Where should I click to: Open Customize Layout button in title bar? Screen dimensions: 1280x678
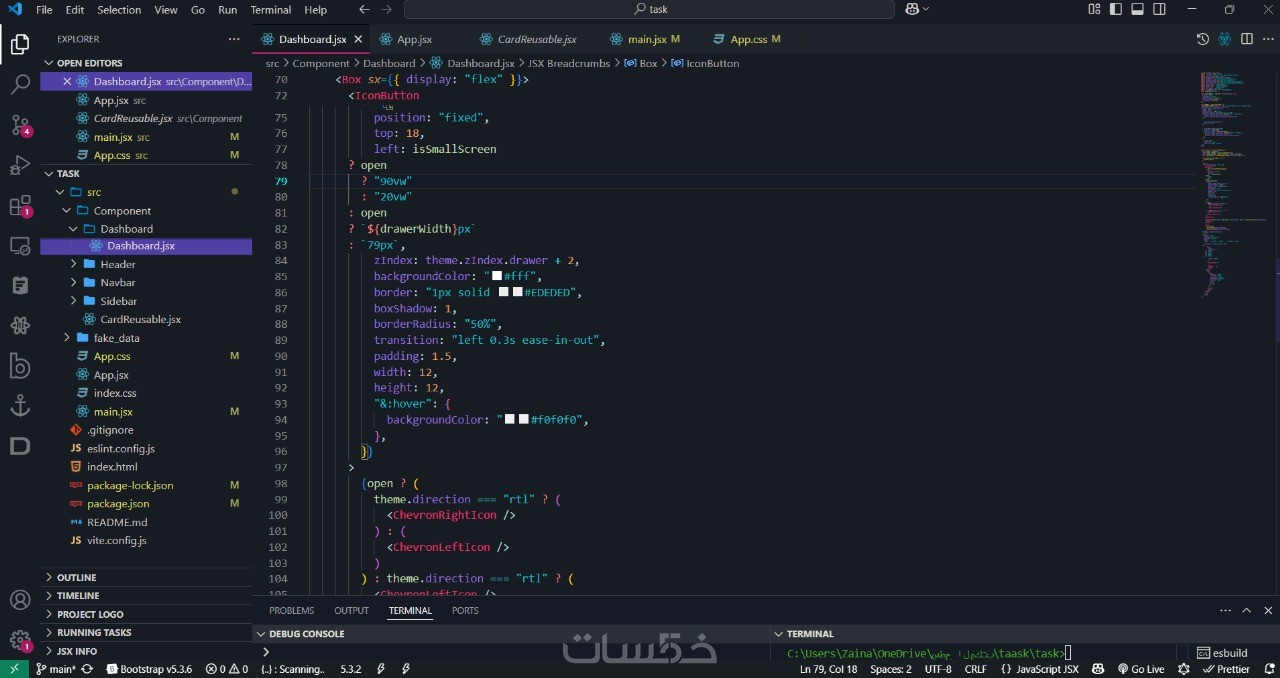pyautogui.click(x=1093, y=10)
